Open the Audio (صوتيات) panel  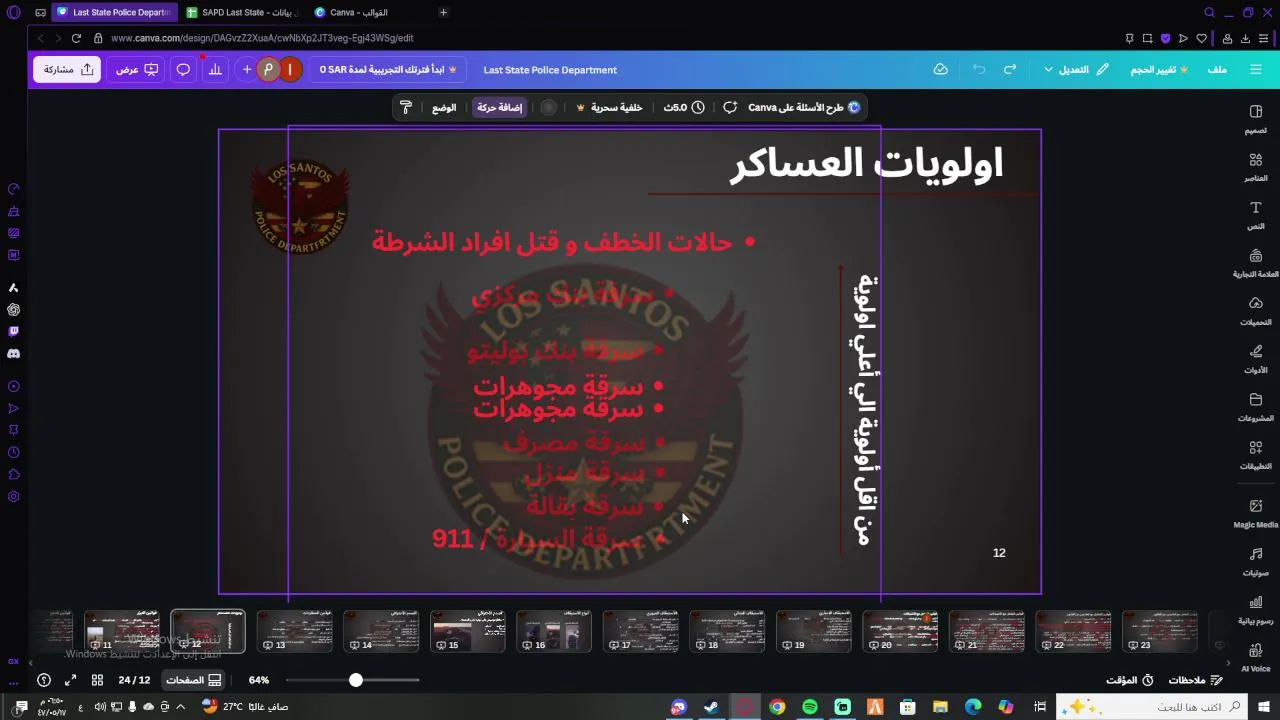pos(1256,562)
